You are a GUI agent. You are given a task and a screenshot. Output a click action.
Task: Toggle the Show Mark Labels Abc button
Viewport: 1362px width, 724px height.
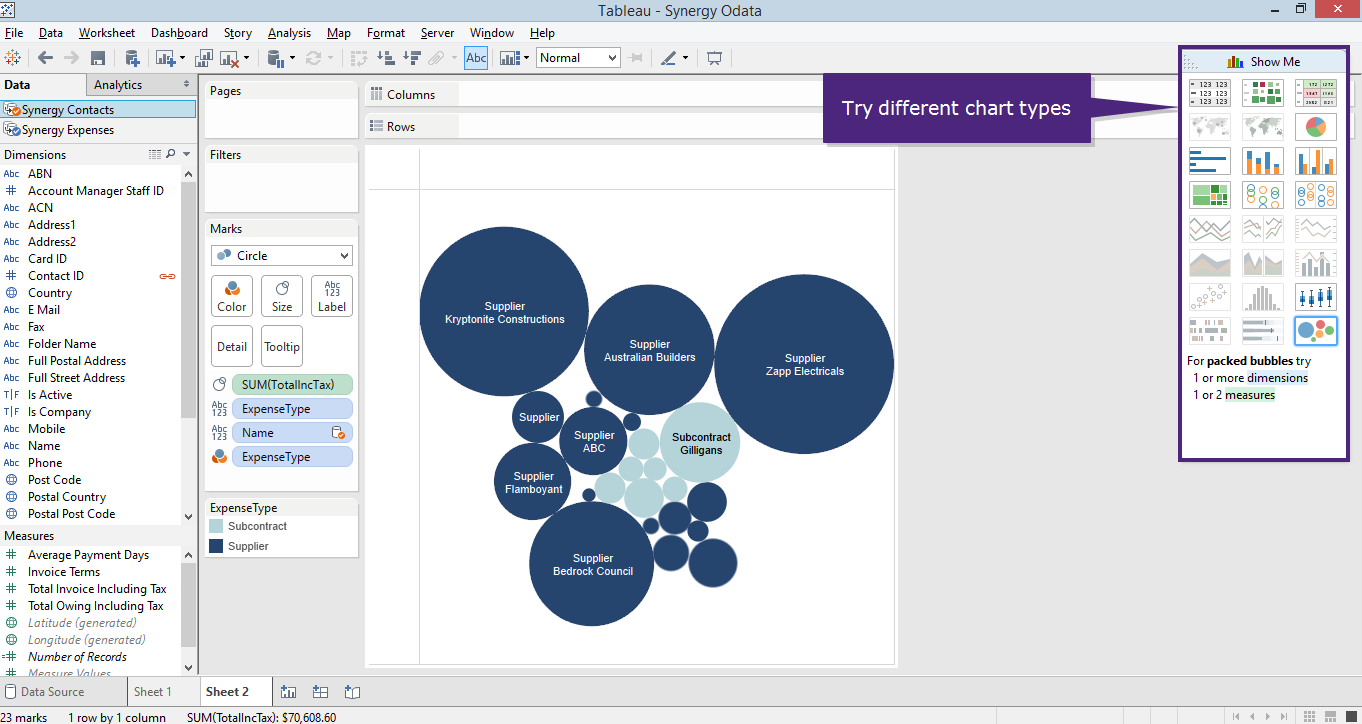(476, 58)
